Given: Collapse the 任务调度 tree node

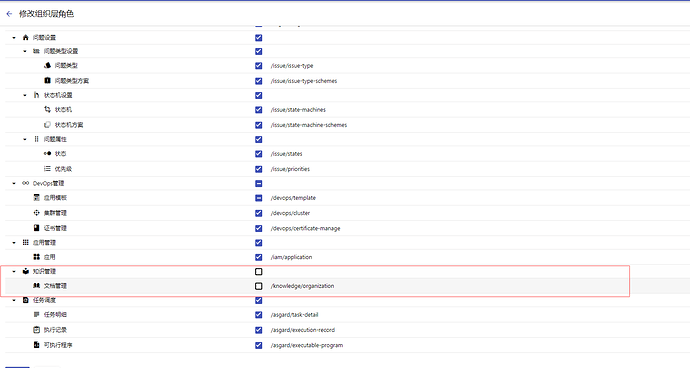Looking at the screenshot, I should pyautogui.click(x=14, y=300).
